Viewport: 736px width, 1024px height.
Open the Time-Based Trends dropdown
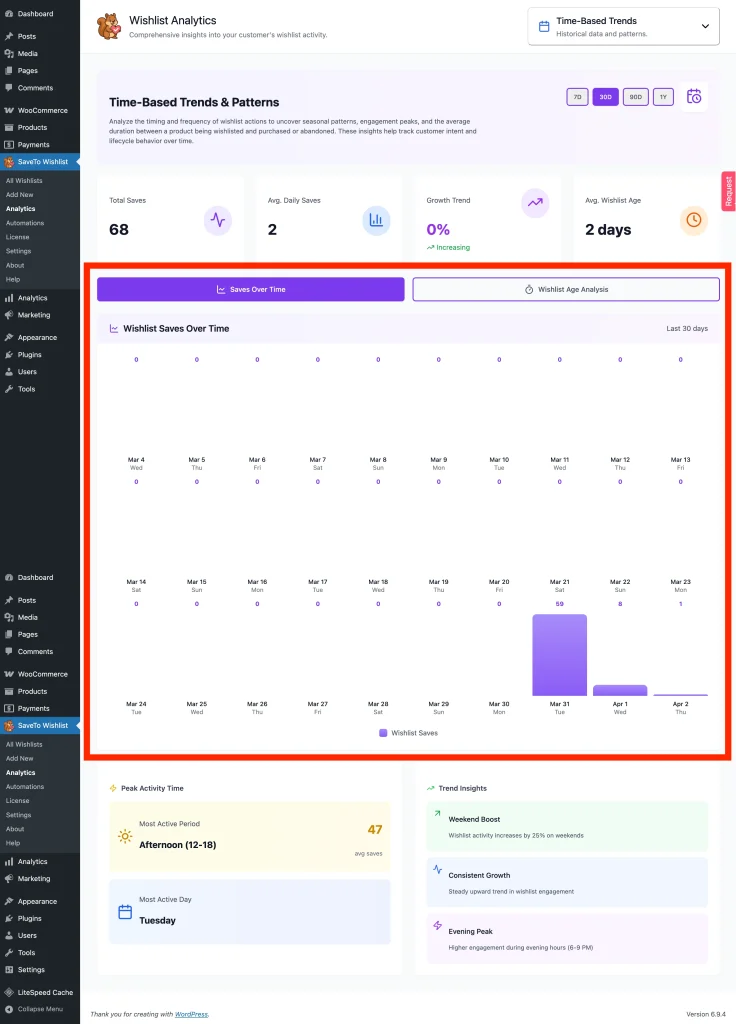[623, 27]
